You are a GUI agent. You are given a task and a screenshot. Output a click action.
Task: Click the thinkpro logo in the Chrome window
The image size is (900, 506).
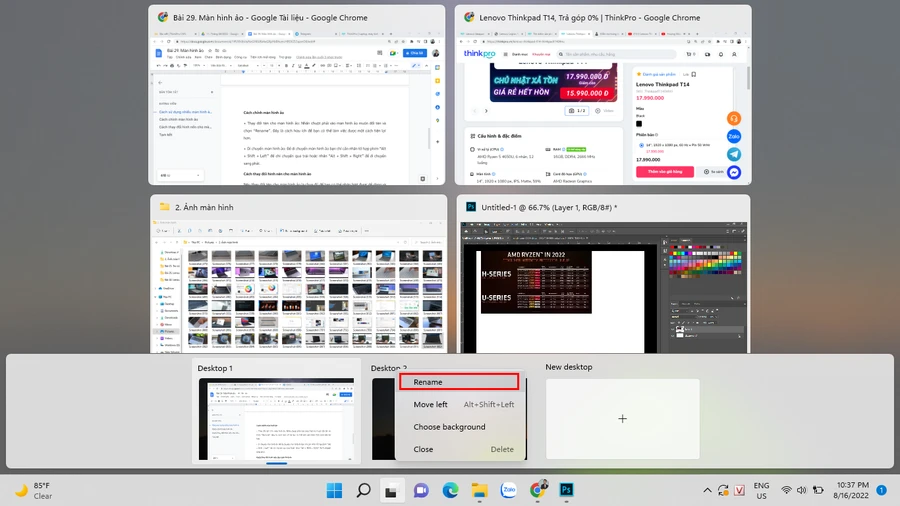tap(479, 54)
